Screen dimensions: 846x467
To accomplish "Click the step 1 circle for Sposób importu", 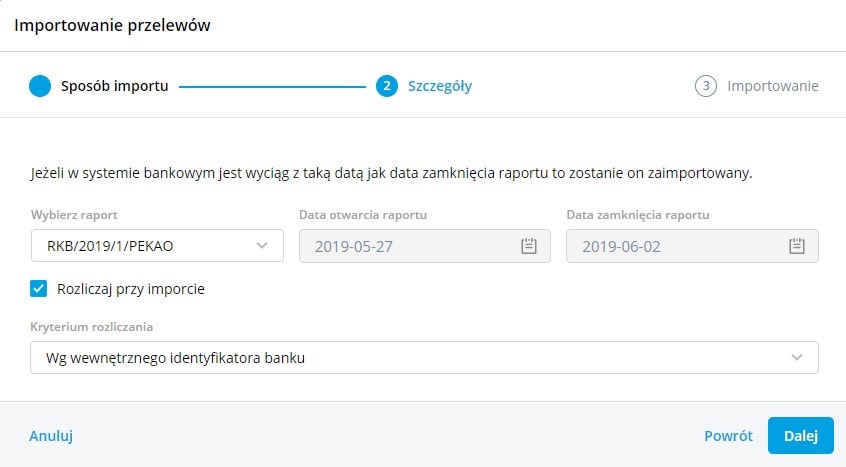I will pyautogui.click(x=40, y=86).
